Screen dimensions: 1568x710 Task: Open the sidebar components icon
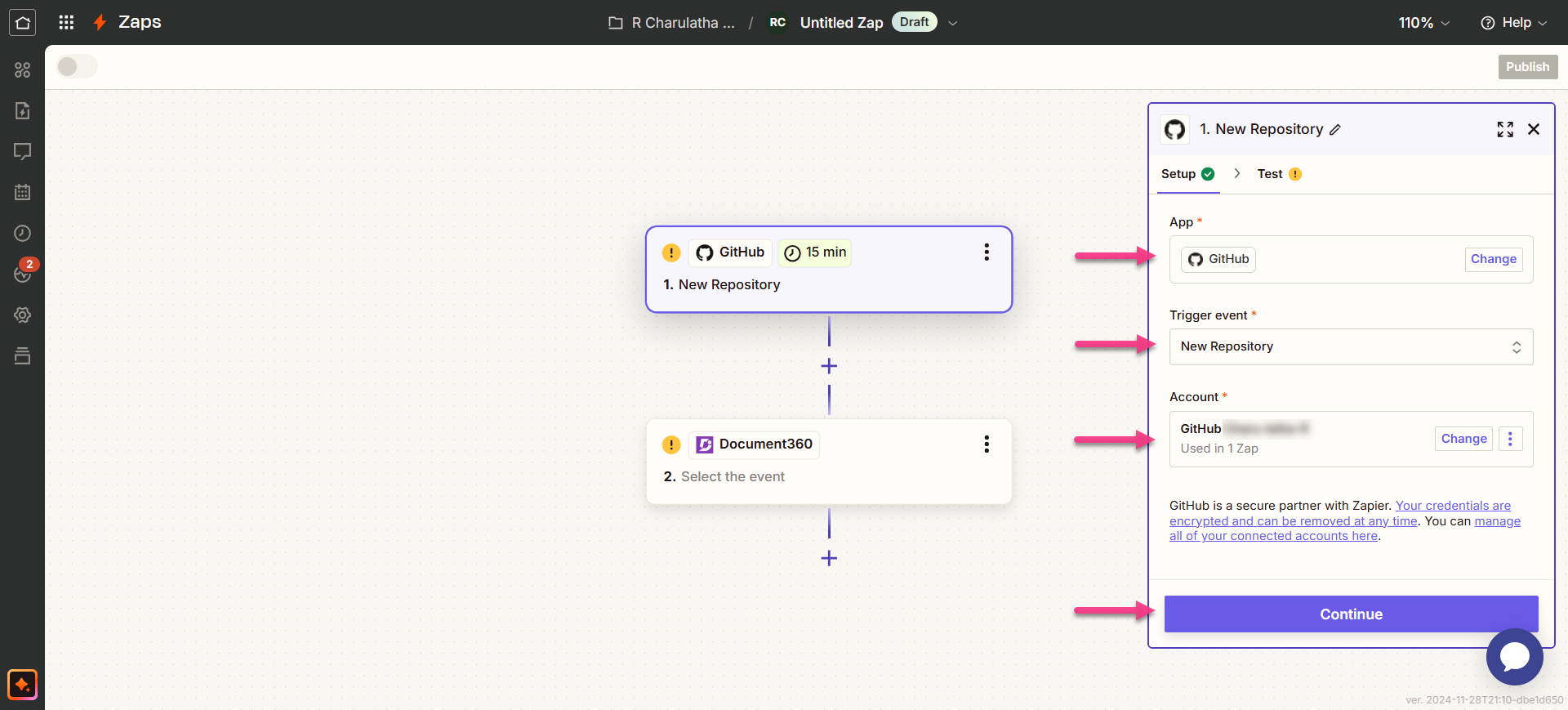point(22,69)
